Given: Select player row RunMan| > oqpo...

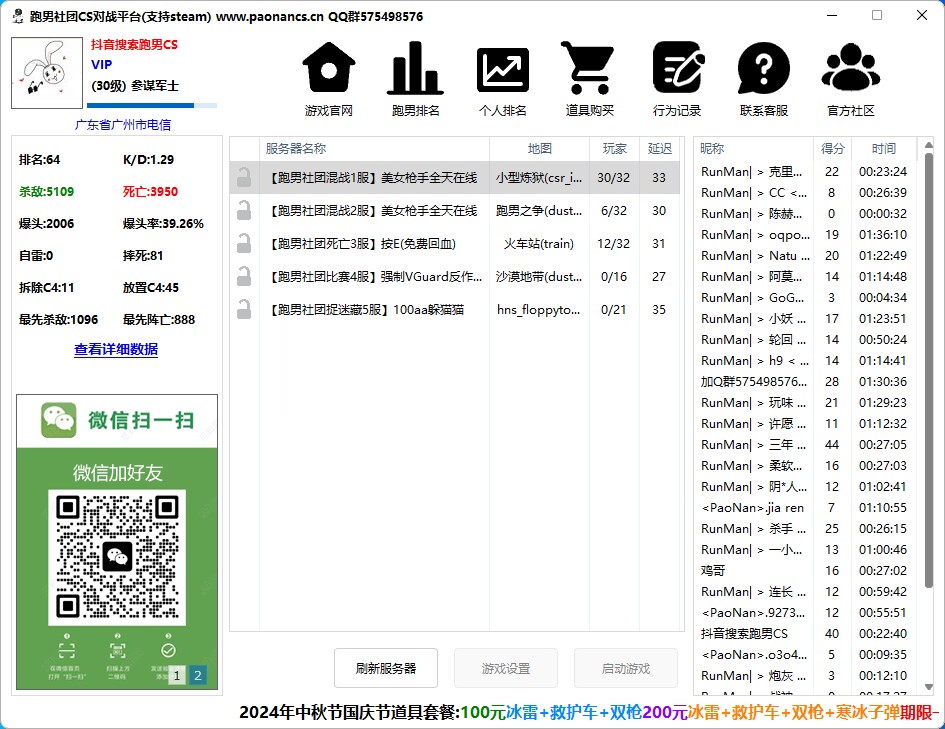Looking at the screenshot, I should click(805, 234).
